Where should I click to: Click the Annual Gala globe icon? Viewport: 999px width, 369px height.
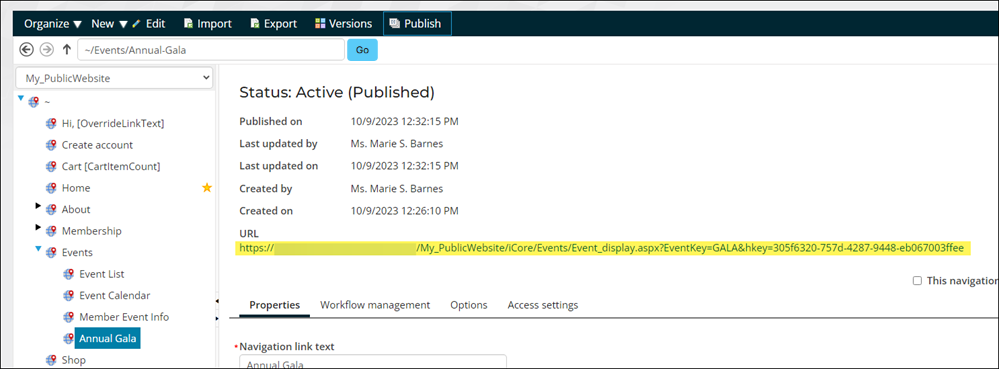pyautogui.click(x=69, y=338)
